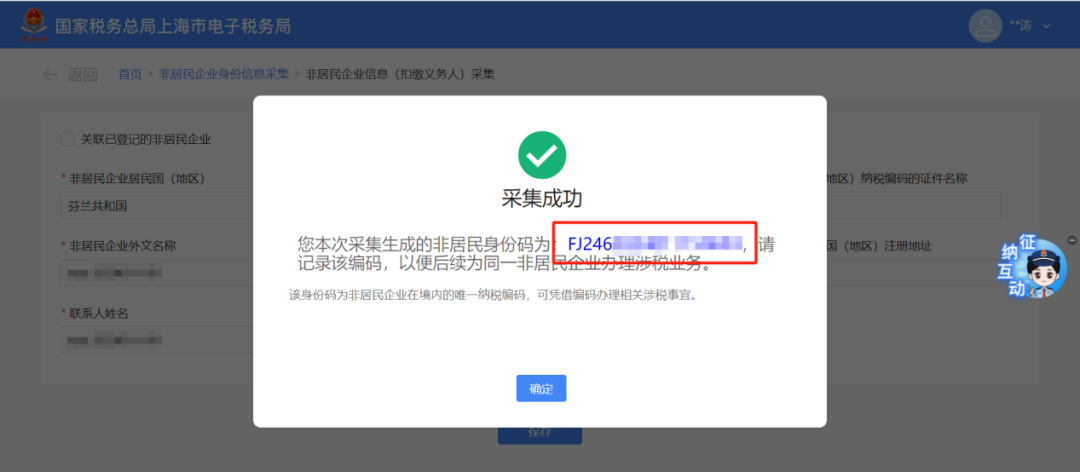Click the 返回 text label
The height and width of the screenshot is (472, 1080).
pos(82,74)
